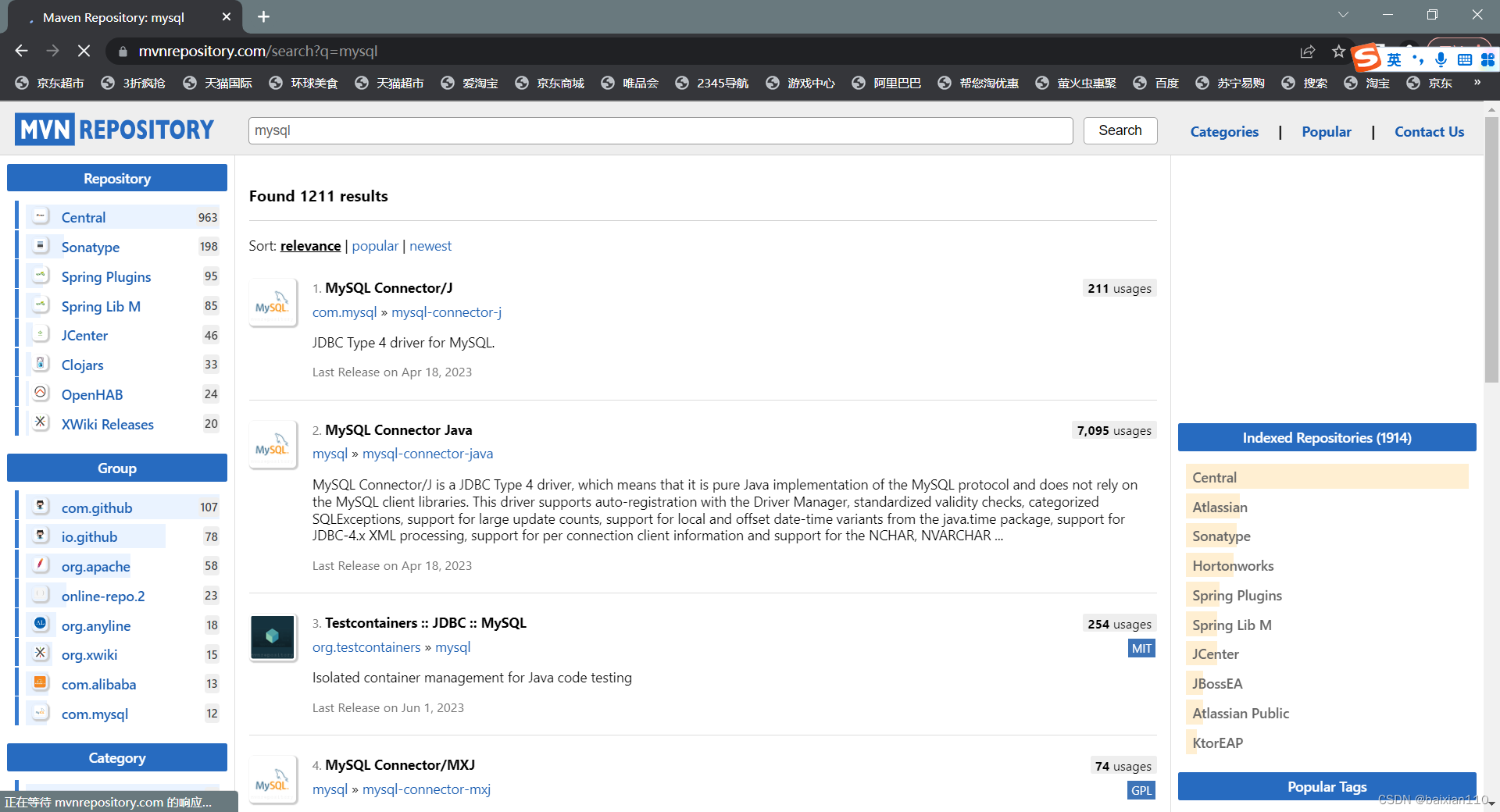The height and width of the screenshot is (812, 1500).
Task: Open the Contact Us menu link
Action: point(1429,131)
